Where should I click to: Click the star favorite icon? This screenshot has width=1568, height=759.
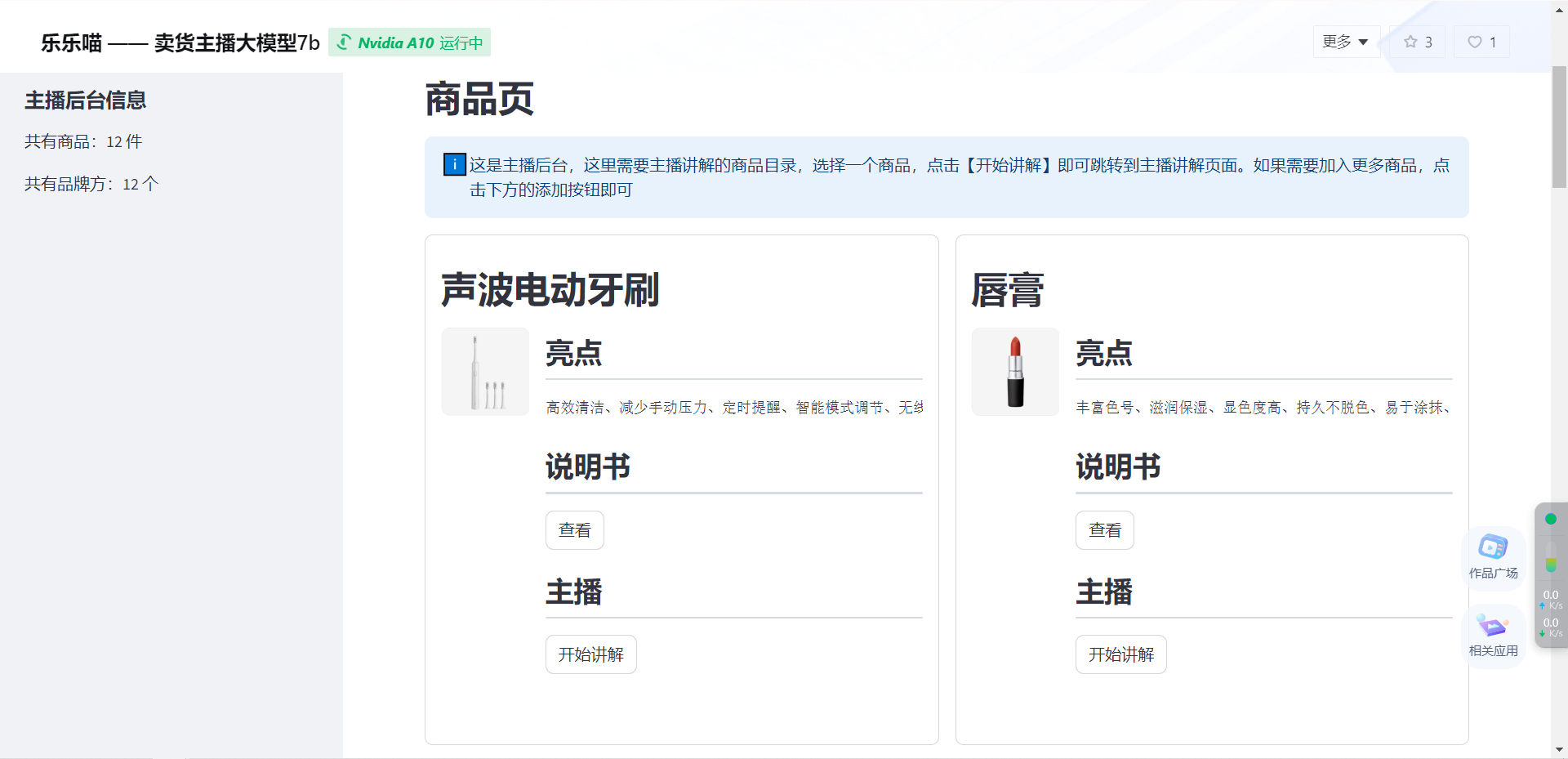[x=1410, y=42]
